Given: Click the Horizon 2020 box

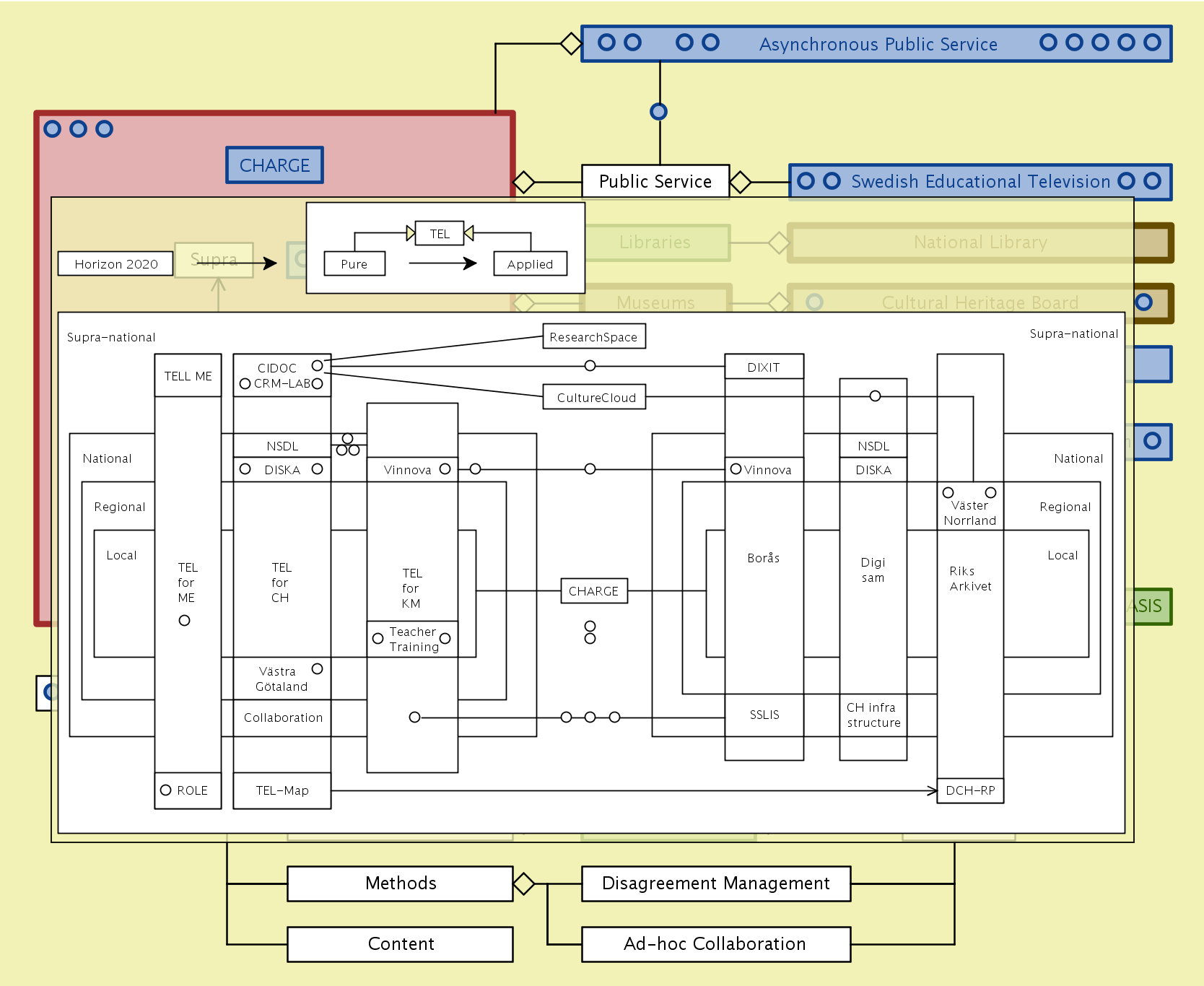Looking at the screenshot, I should (115, 264).
